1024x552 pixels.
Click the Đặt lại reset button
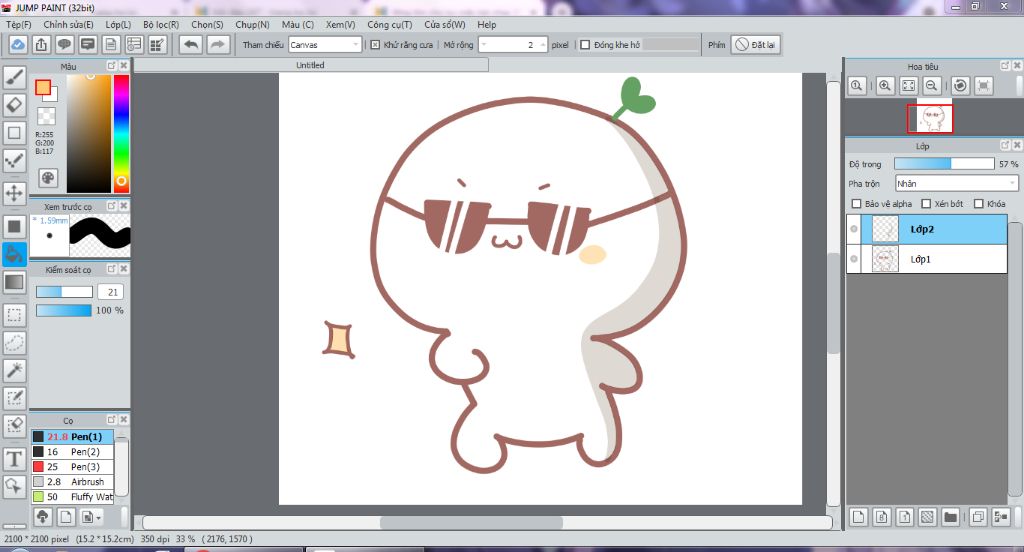[756, 45]
